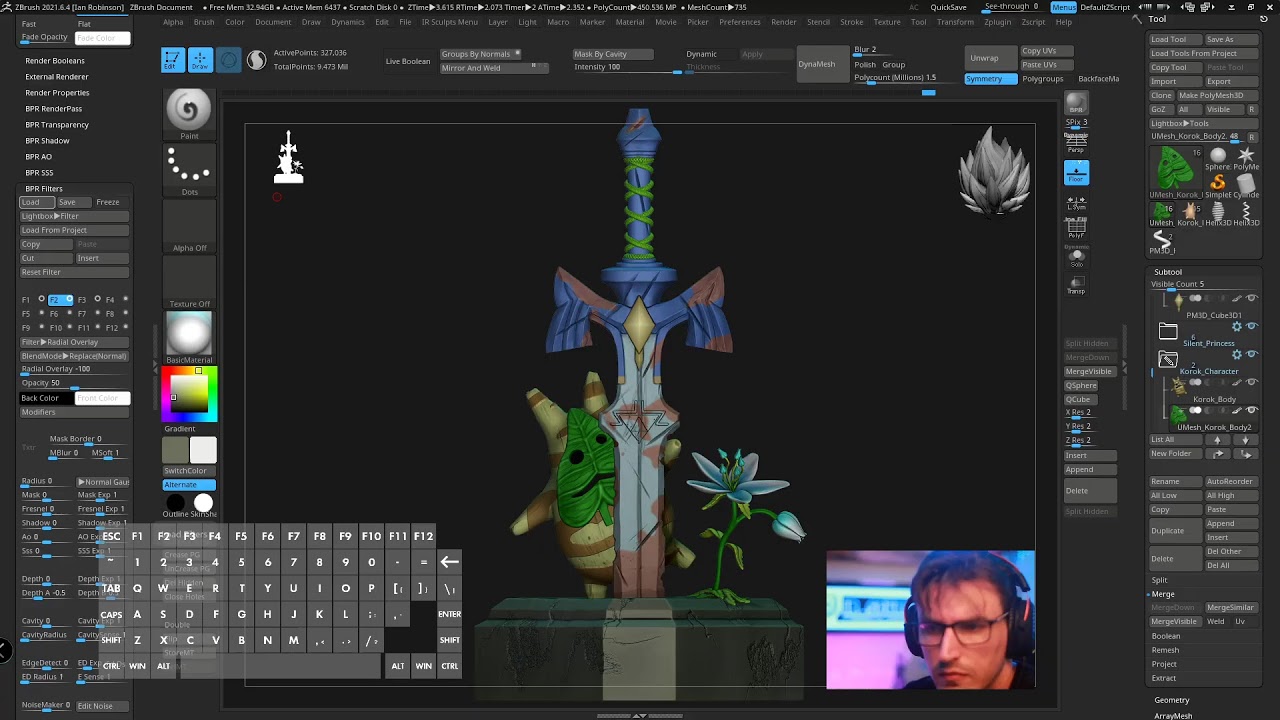Image resolution: width=1280 pixels, height=720 pixels.
Task: Open the Texture Off selector
Action: point(189,280)
